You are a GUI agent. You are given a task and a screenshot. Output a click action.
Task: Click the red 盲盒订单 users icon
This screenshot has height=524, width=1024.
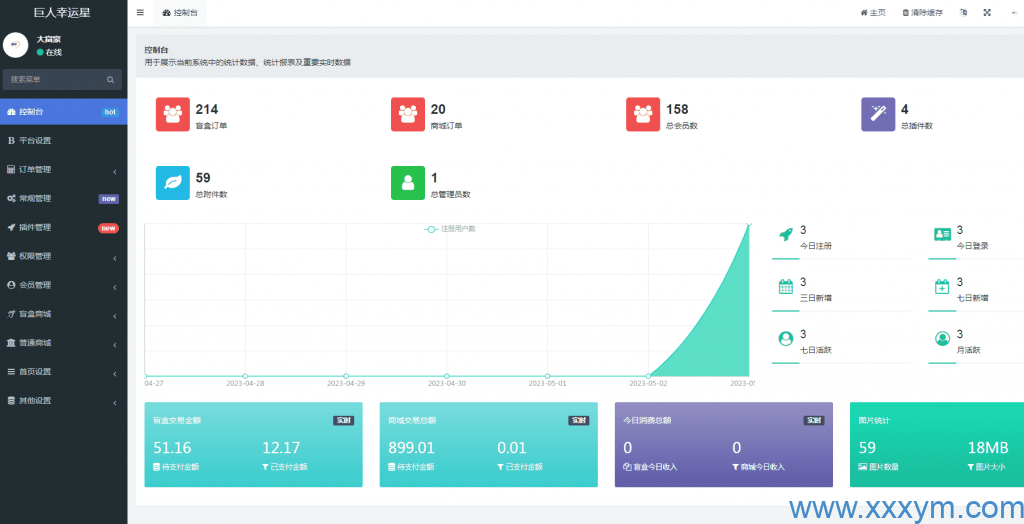[x=173, y=114]
